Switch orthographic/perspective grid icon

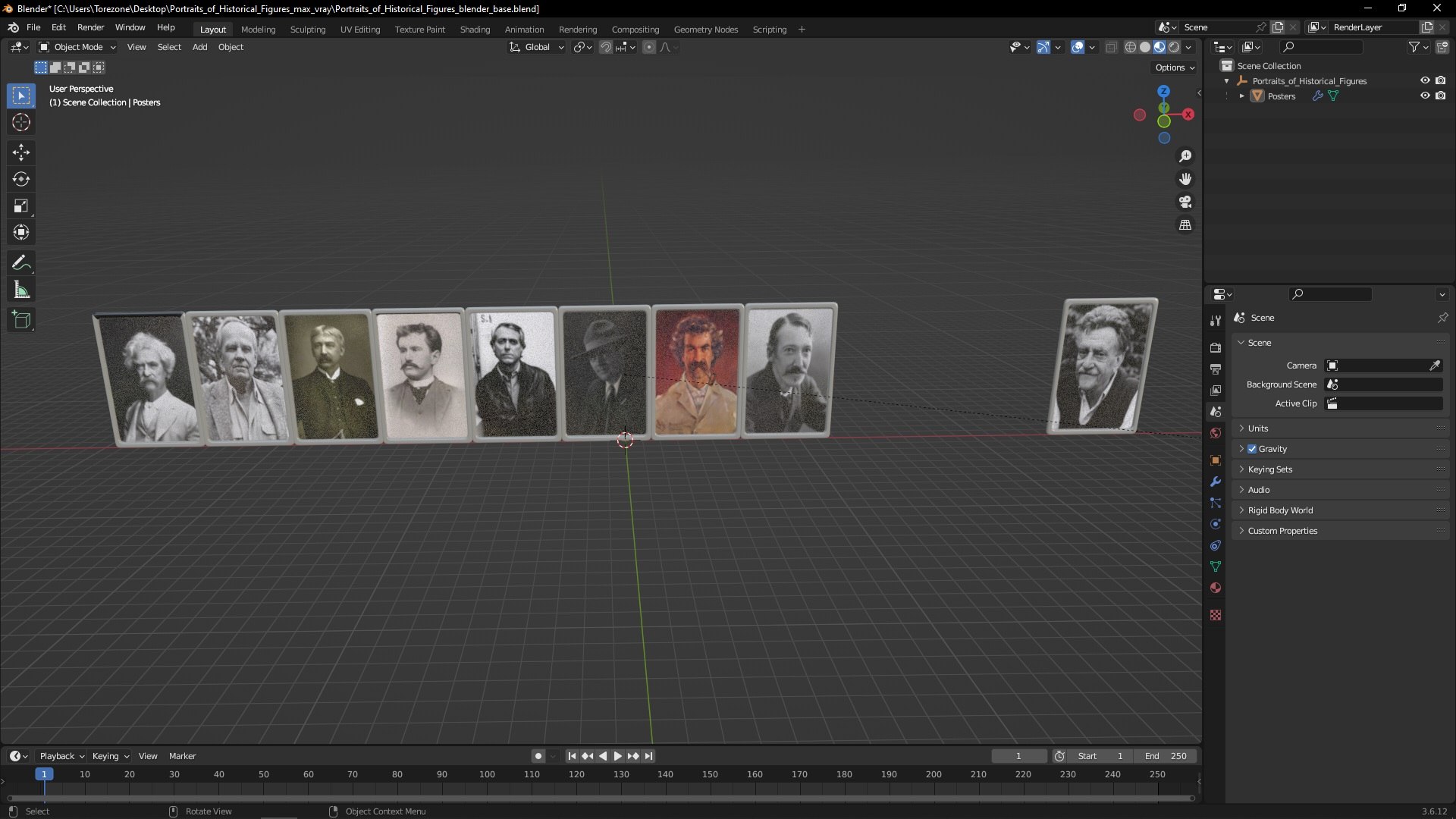click(x=1185, y=225)
